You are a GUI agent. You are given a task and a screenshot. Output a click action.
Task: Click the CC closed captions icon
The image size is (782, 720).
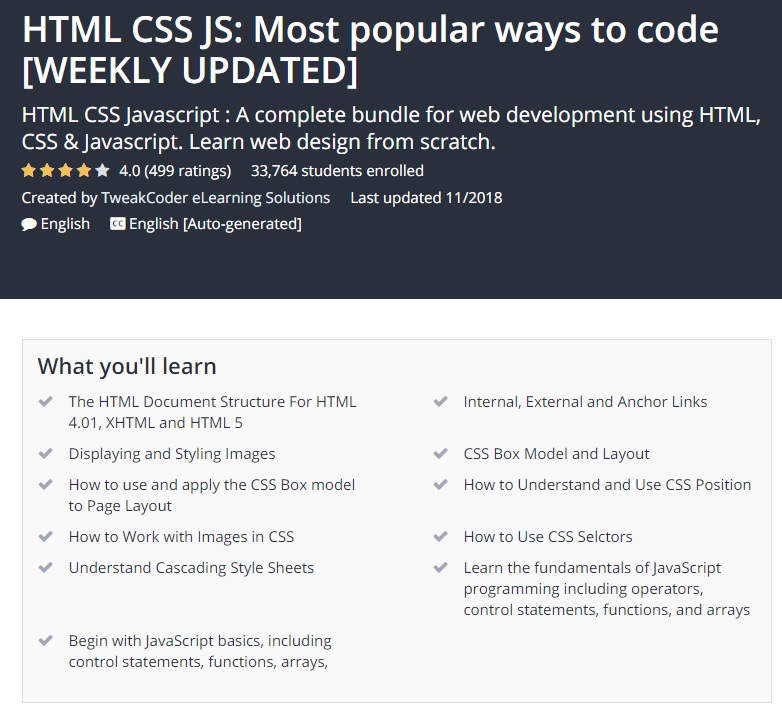click(x=118, y=223)
